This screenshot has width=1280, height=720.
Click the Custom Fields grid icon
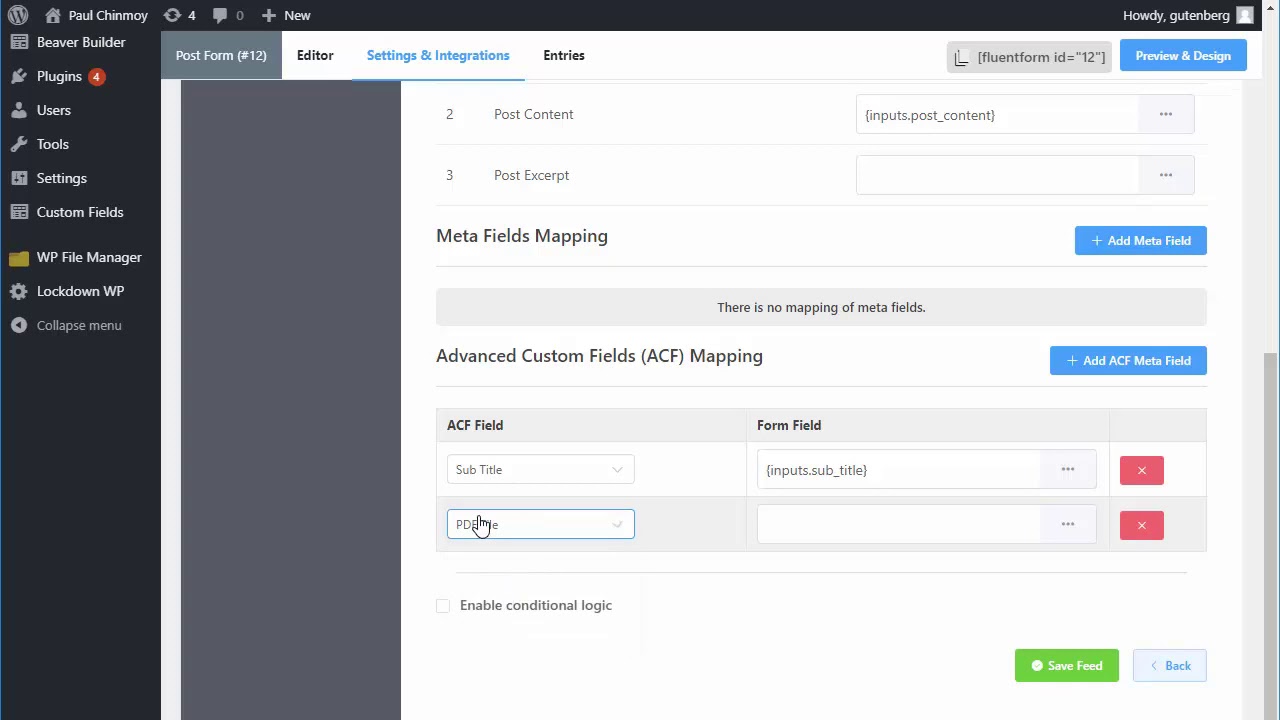[x=19, y=212]
